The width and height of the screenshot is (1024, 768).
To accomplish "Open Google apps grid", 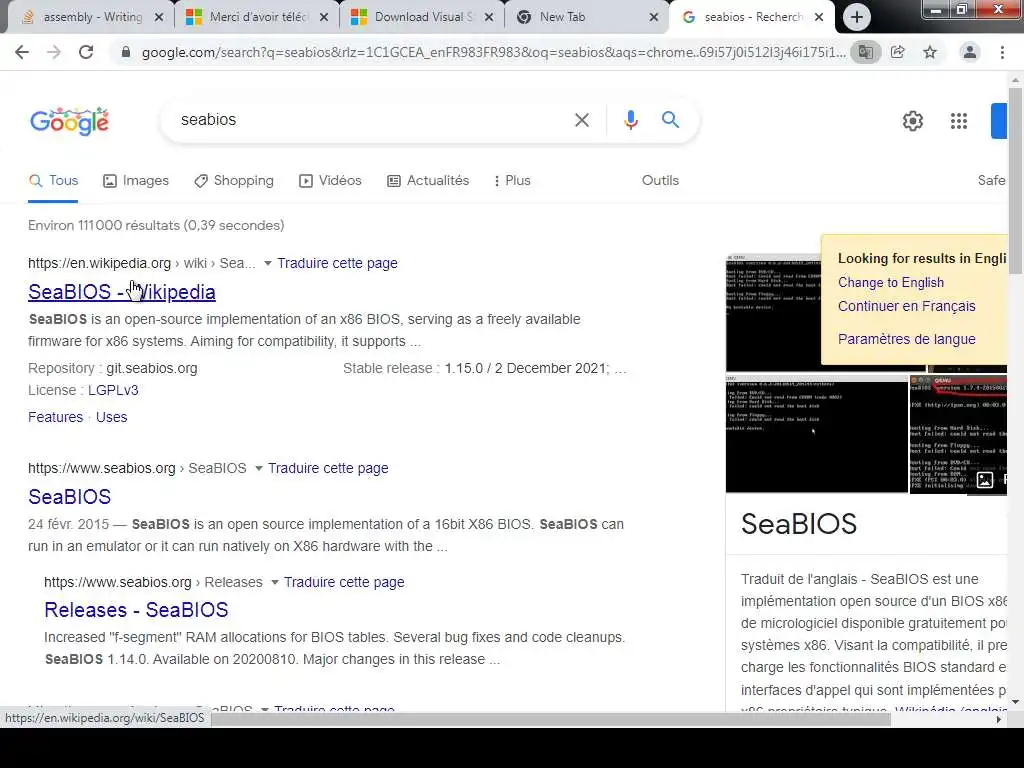I will coord(959,121).
